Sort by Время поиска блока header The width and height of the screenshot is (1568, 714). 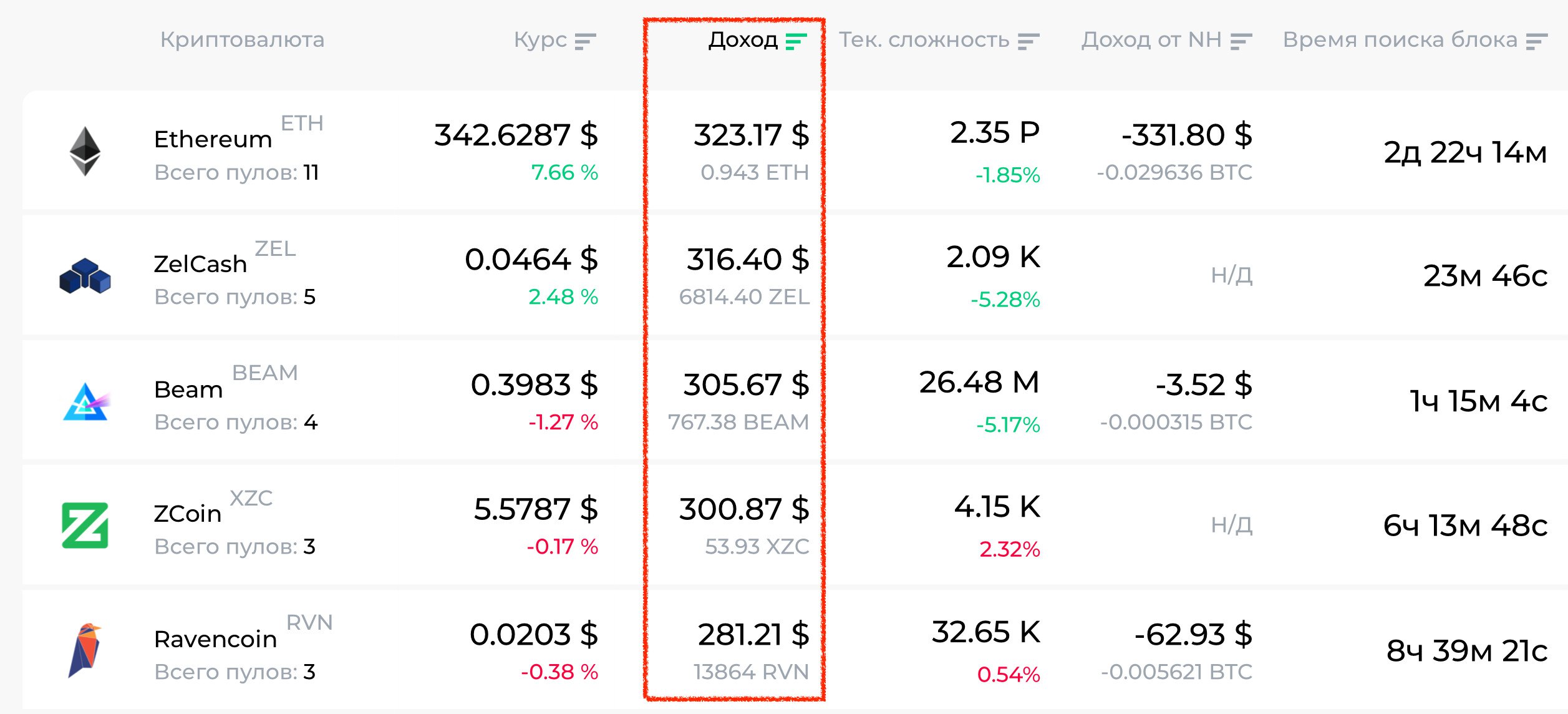click(1400, 40)
